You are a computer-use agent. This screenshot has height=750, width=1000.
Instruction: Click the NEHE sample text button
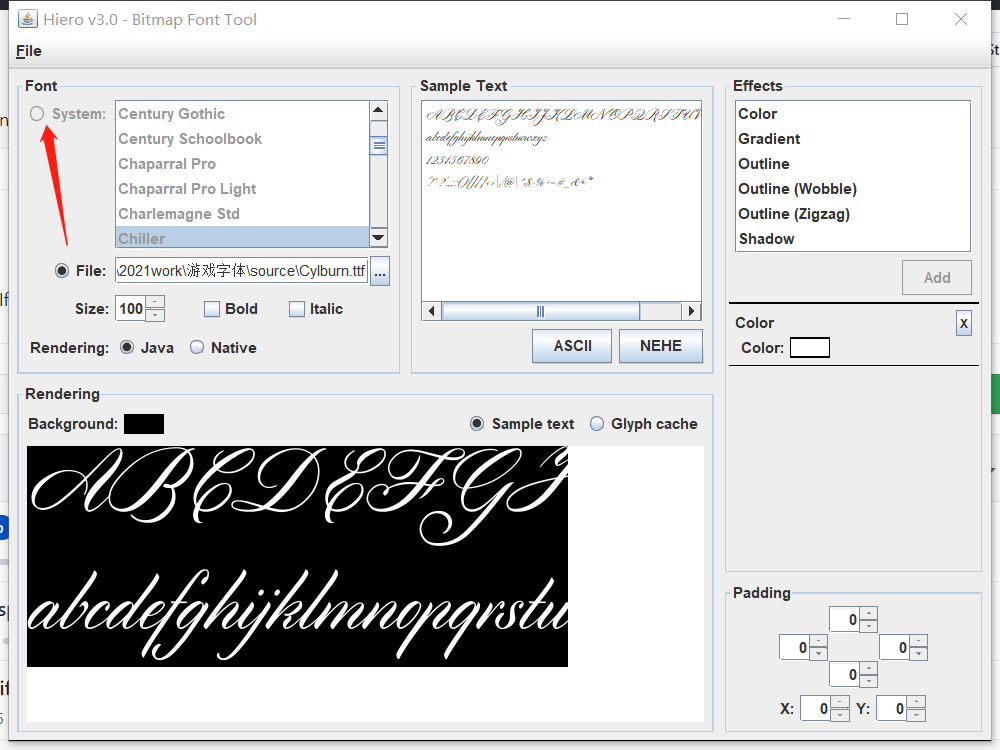[x=660, y=346]
